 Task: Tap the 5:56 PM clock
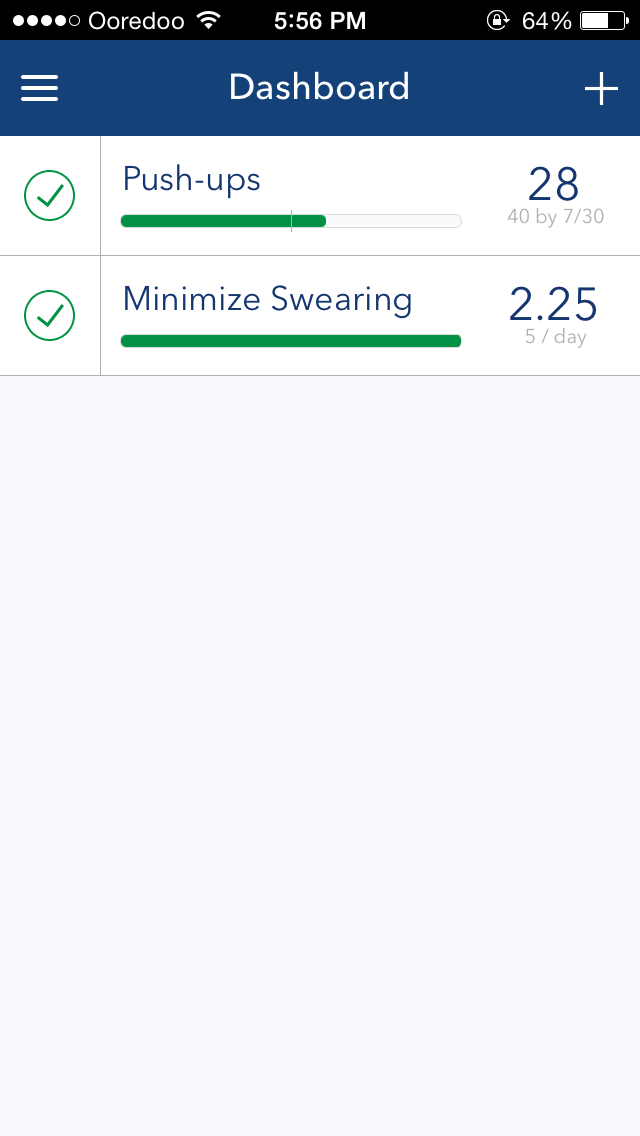click(x=320, y=20)
